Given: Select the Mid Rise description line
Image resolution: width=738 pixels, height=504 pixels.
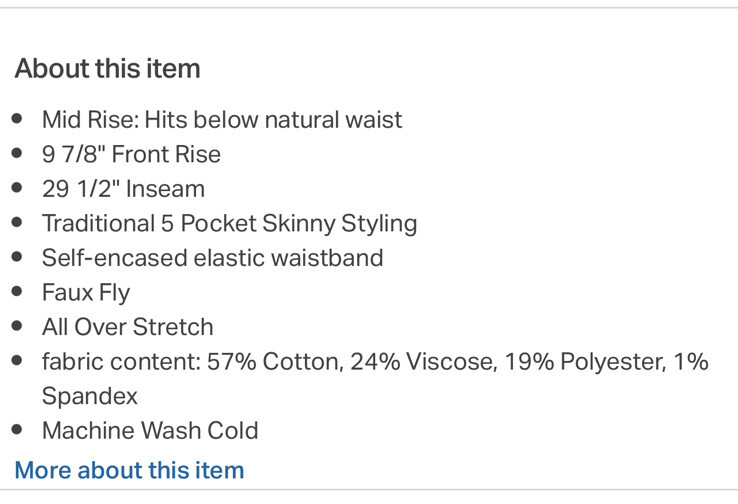Looking at the screenshot, I should click(x=222, y=120).
